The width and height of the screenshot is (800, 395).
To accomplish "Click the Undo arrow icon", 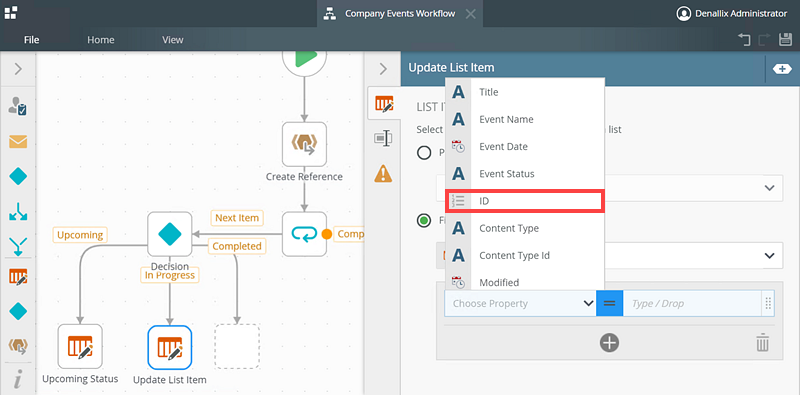I will pyautogui.click(x=744, y=40).
